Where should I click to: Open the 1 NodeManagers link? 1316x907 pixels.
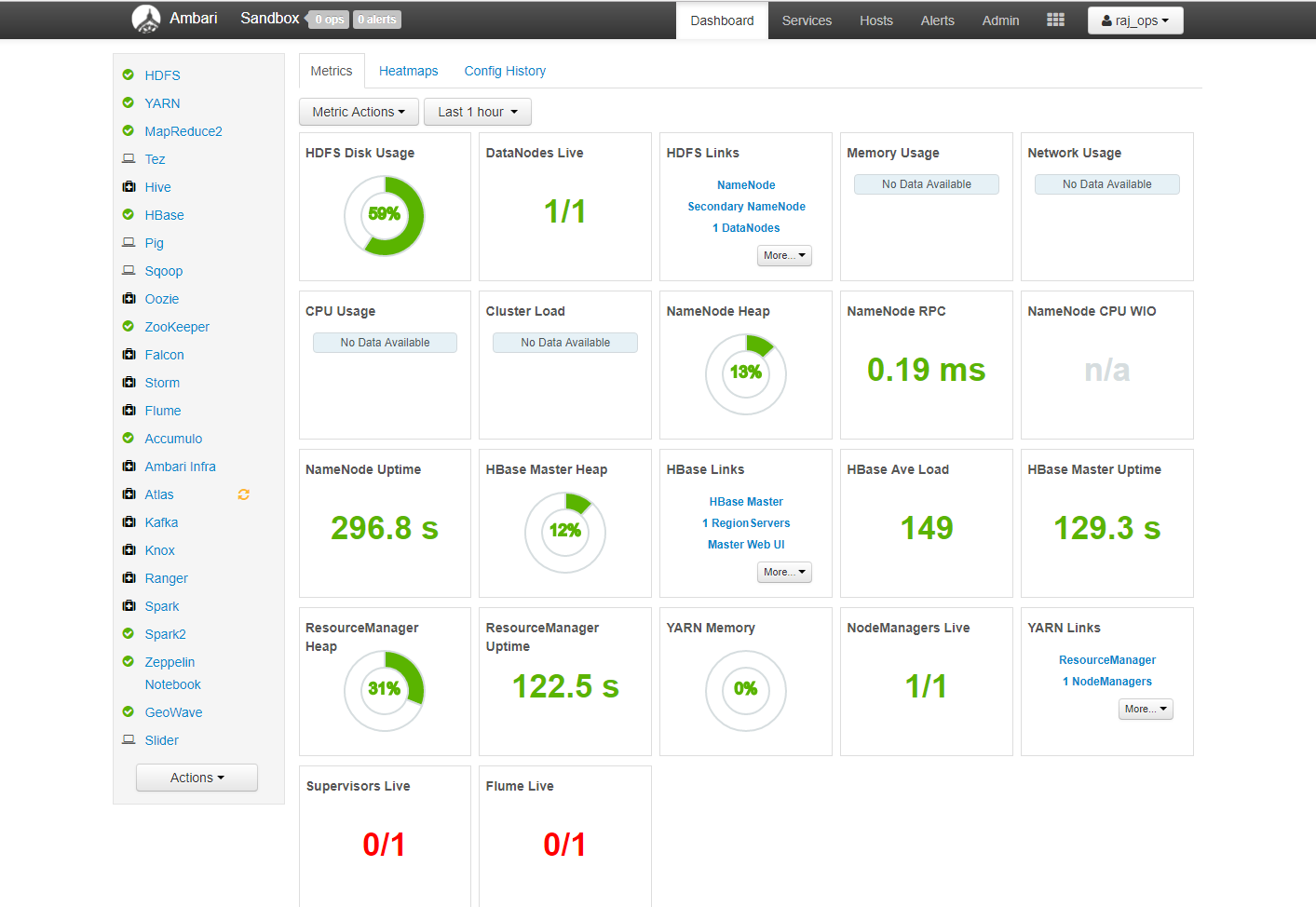(1107, 682)
